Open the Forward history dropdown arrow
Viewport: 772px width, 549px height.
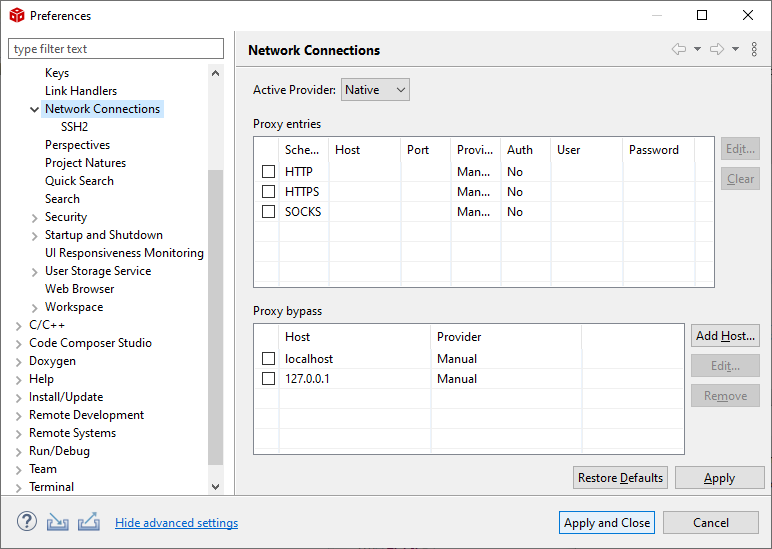[735, 50]
